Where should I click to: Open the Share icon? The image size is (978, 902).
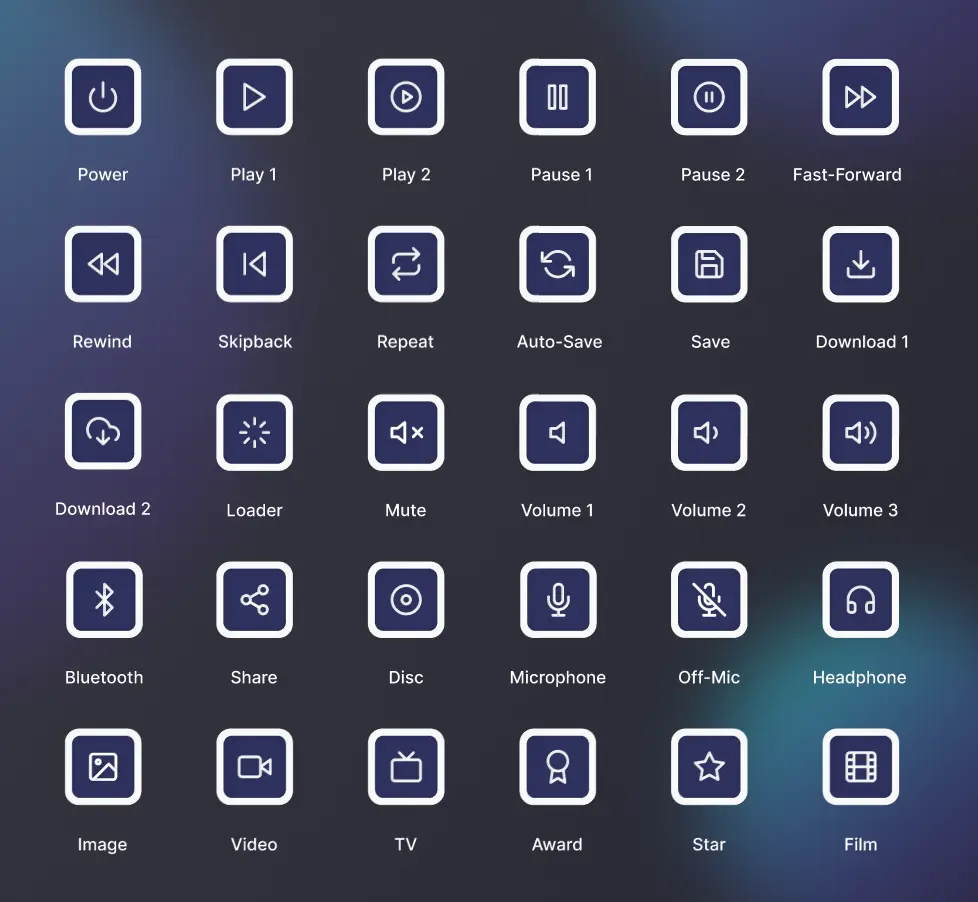[254, 600]
